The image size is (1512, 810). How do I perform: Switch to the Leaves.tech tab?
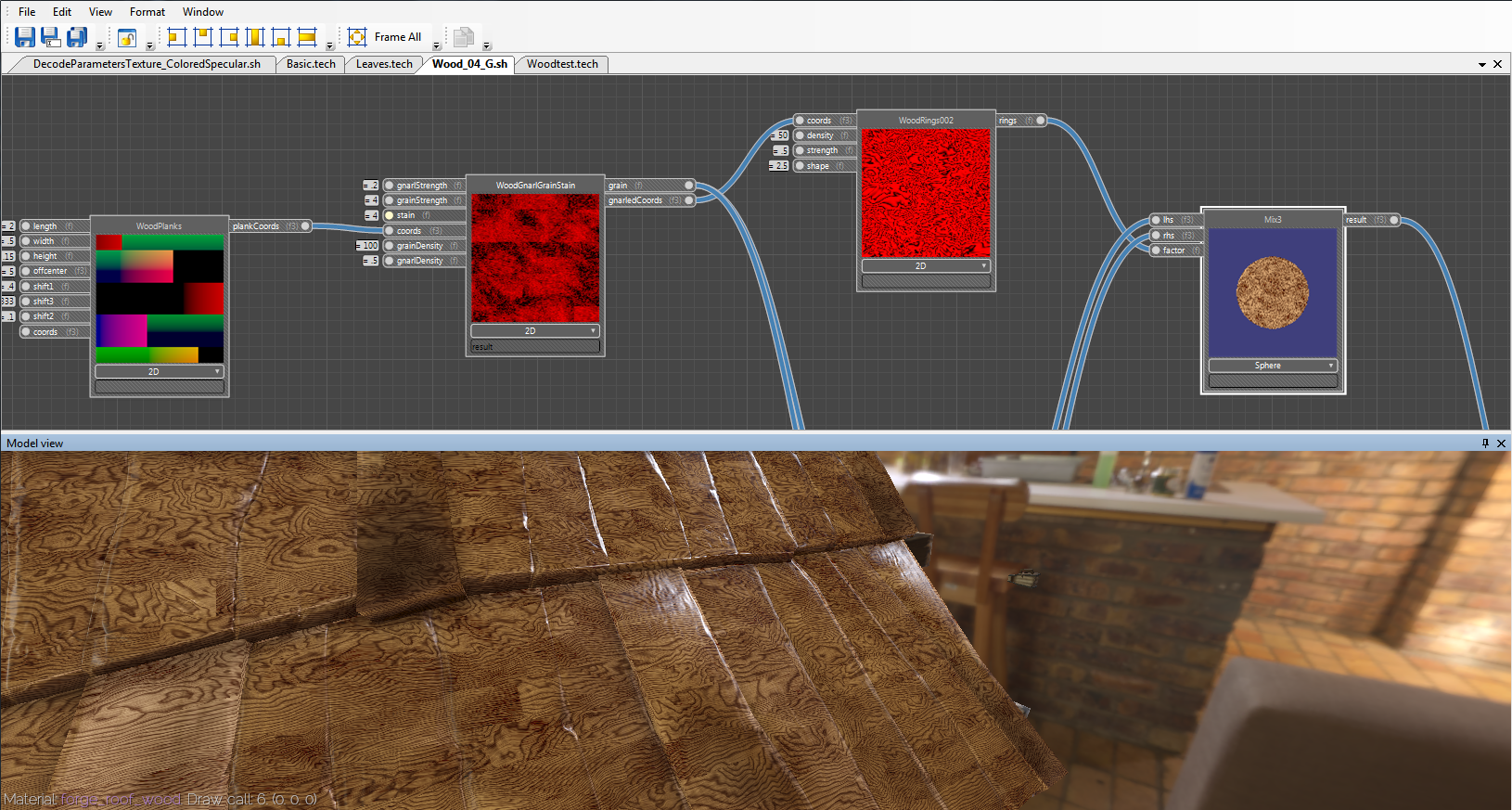[x=384, y=64]
